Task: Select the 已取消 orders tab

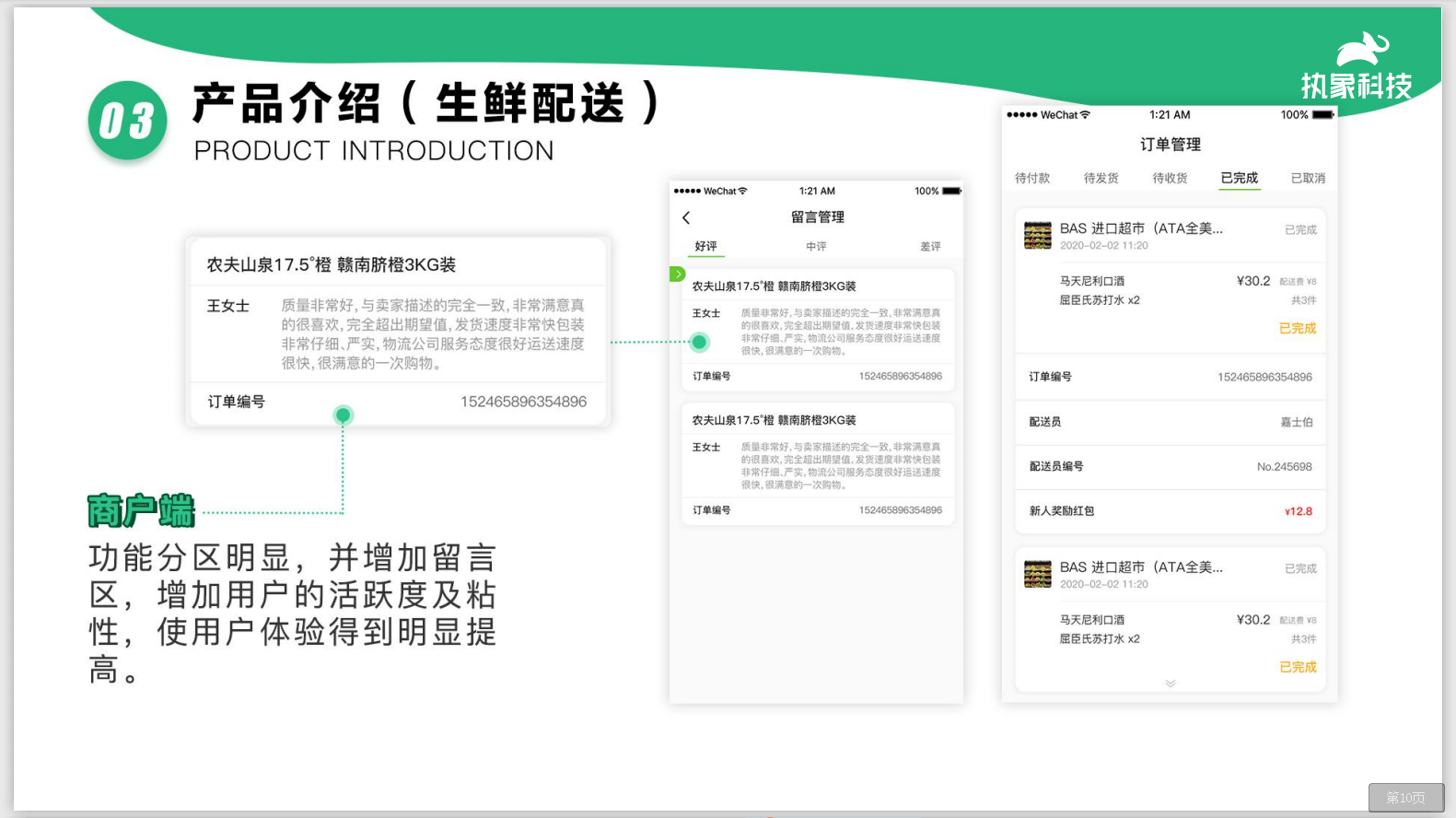Action: pyautogui.click(x=1308, y=179)
